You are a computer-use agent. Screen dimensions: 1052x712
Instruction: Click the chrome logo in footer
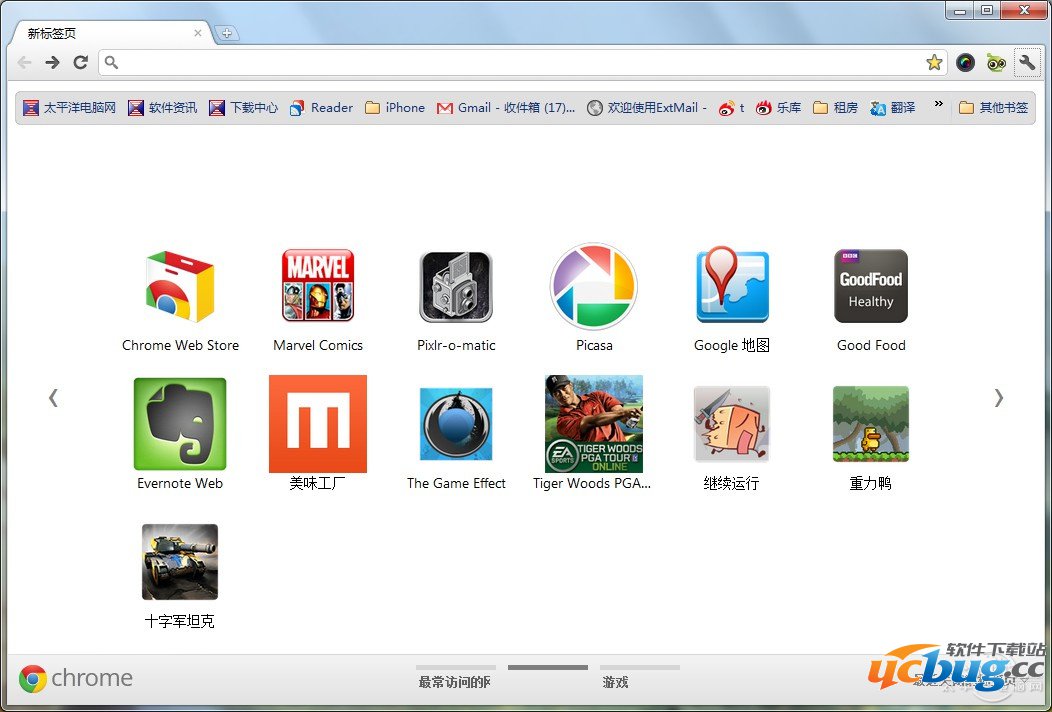pos(75,678)
